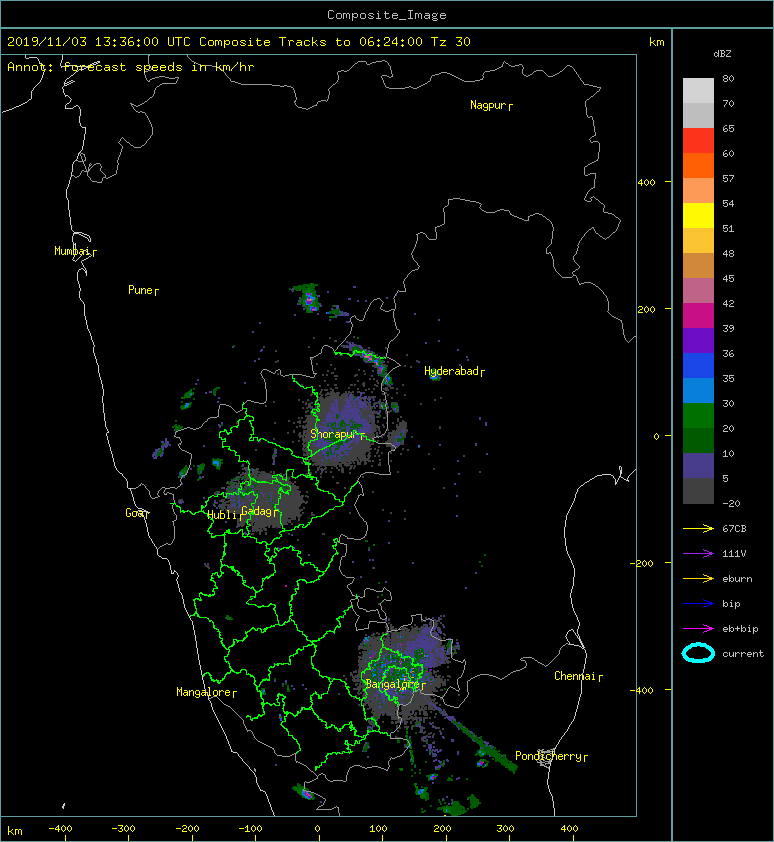The image size is (774, 842).
Task: Choose the magenta 39–42 dBZ swatch
Action: [698, 315]
